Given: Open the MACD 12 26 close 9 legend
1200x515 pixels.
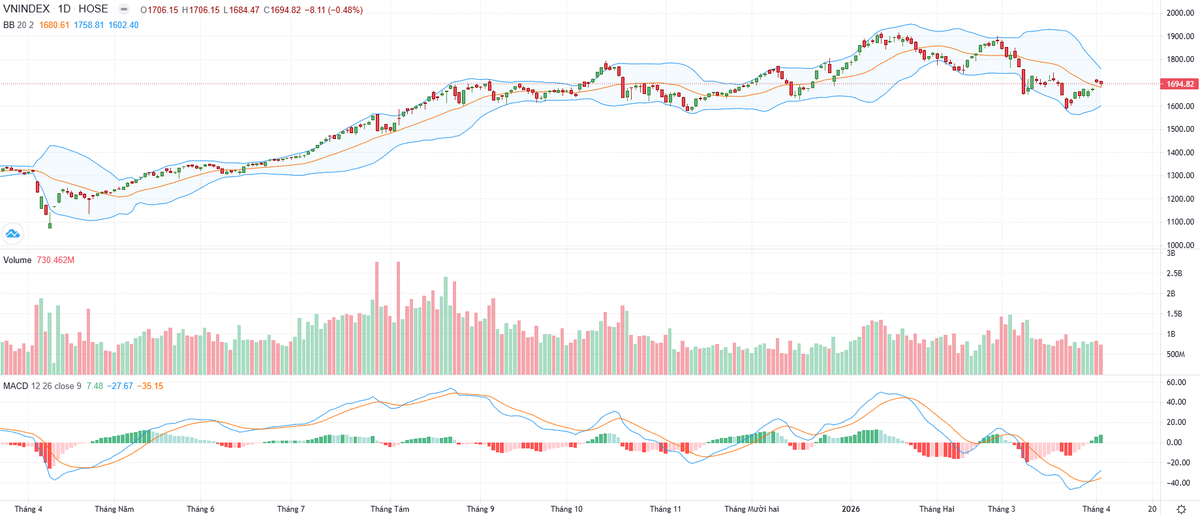Looking at the screenshot, I should click(42, 384).
